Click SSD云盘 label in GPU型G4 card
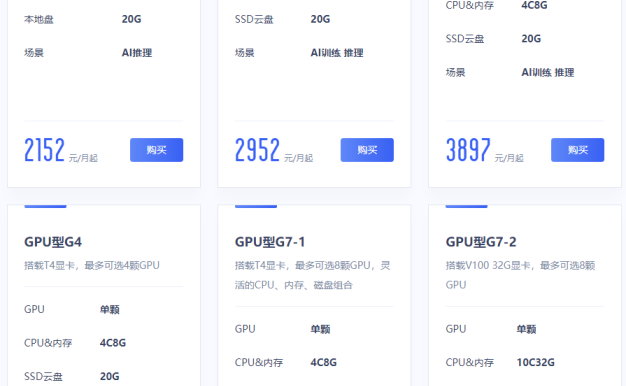This screenshot has width=626, height=386. [43, 376]
